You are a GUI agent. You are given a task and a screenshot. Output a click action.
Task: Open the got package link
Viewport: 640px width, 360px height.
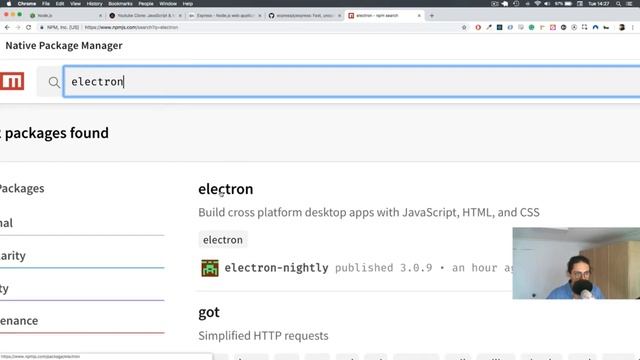coord(209,313)
